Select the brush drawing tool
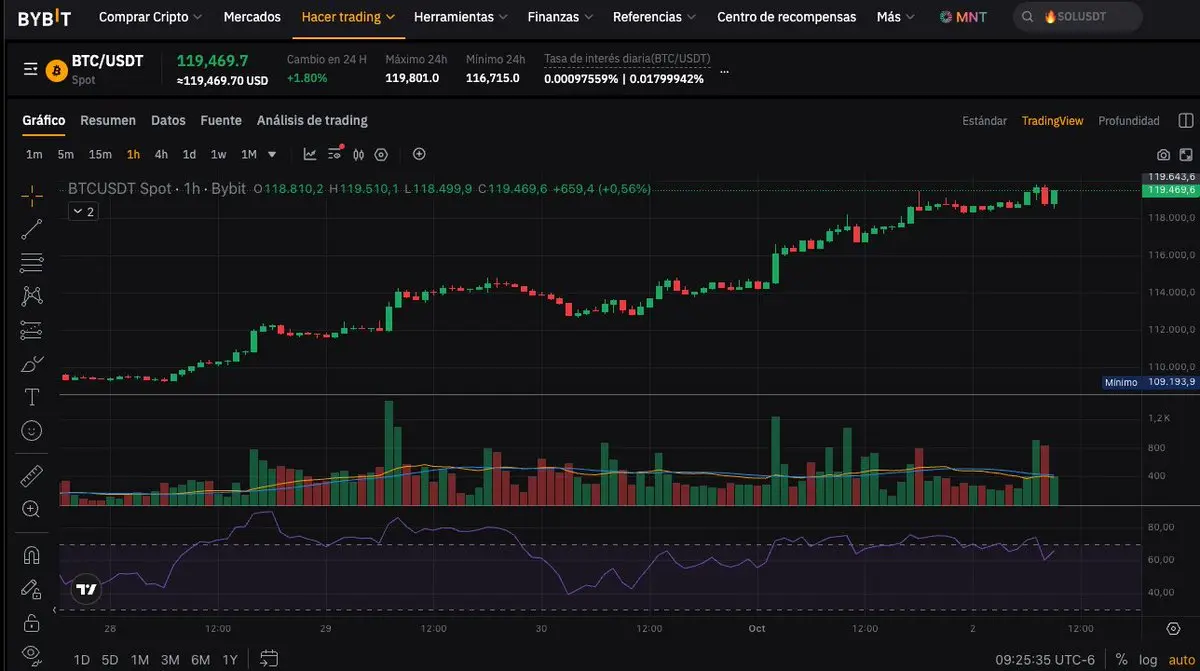Image resolution: width=1200 pixels, height=671 pixels. coord(32,363)
